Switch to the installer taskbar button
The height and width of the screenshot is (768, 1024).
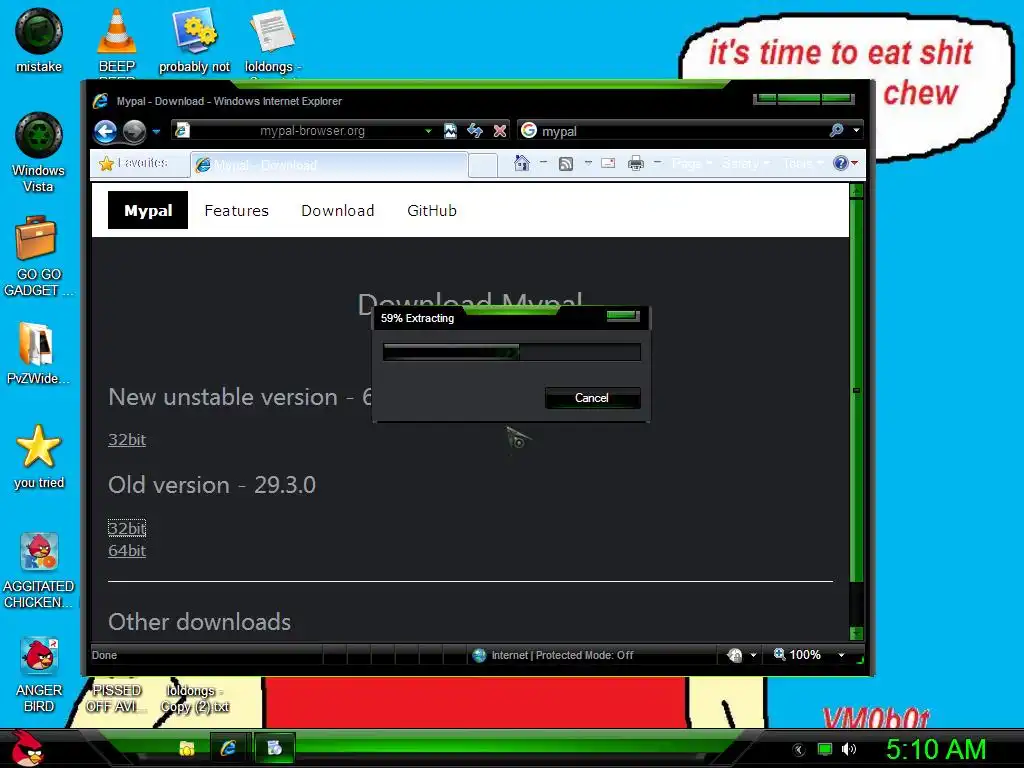click(275, 748)
